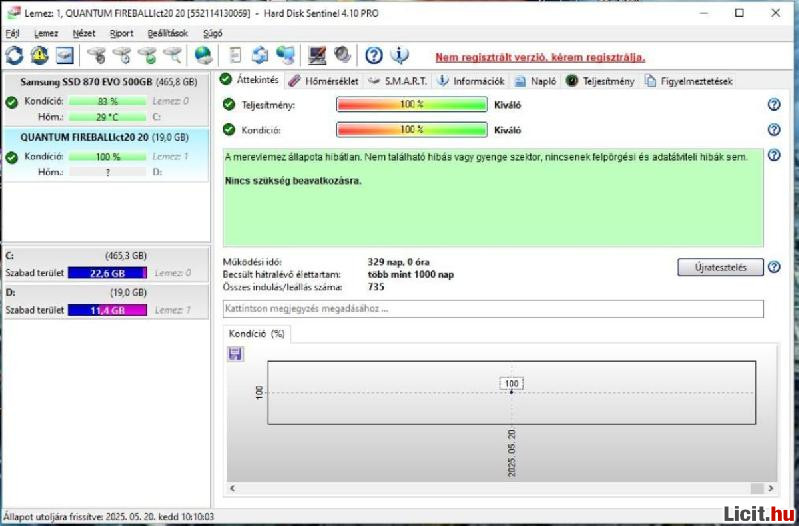Click the 2025. 05. 20 date label on chart axis

[512, 453]
